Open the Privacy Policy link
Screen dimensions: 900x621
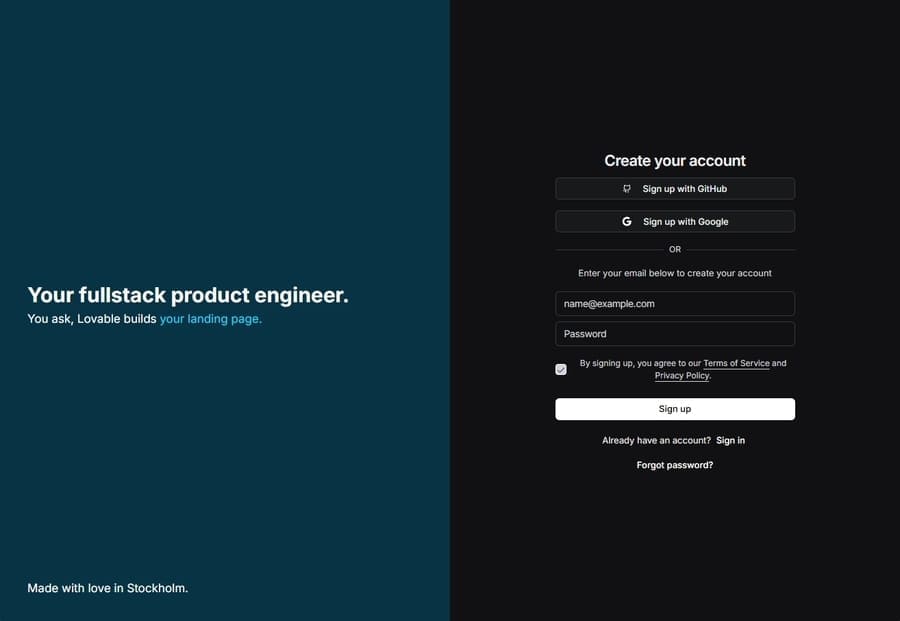(682, 376)
